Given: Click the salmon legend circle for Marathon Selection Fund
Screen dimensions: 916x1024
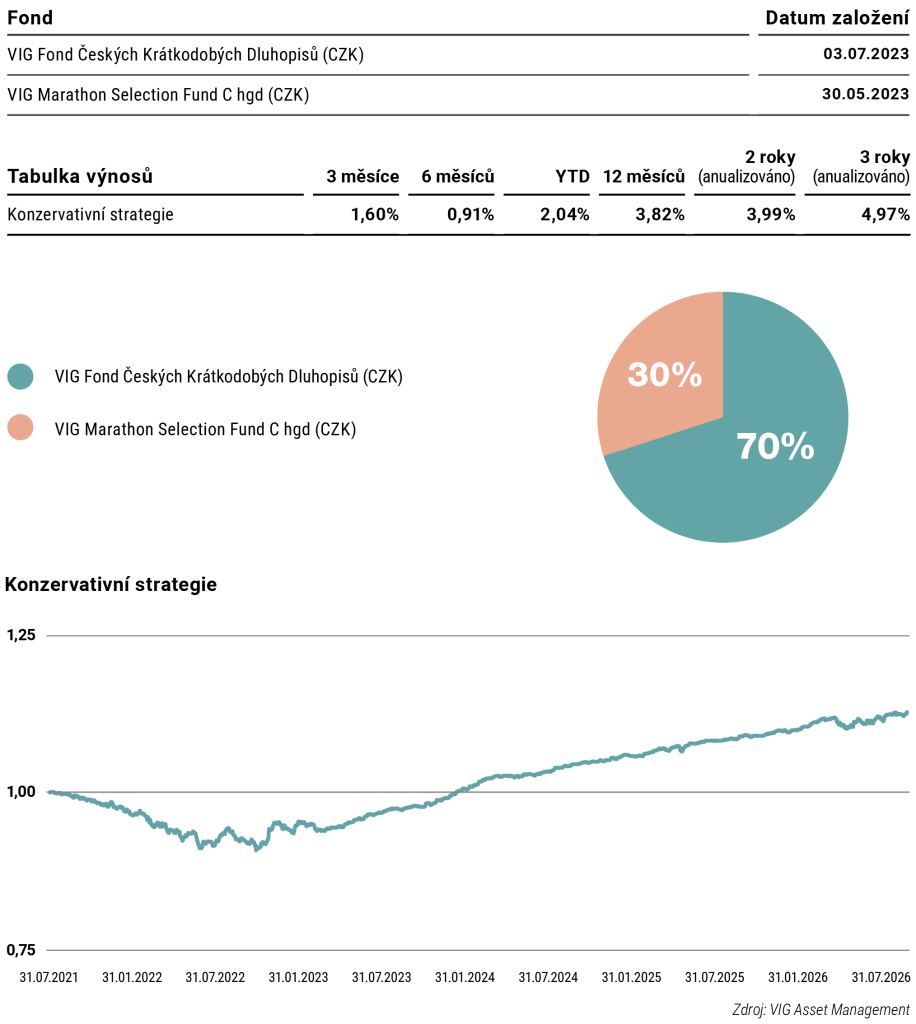Looking at the screenshot, I should (x=20, y=428).
